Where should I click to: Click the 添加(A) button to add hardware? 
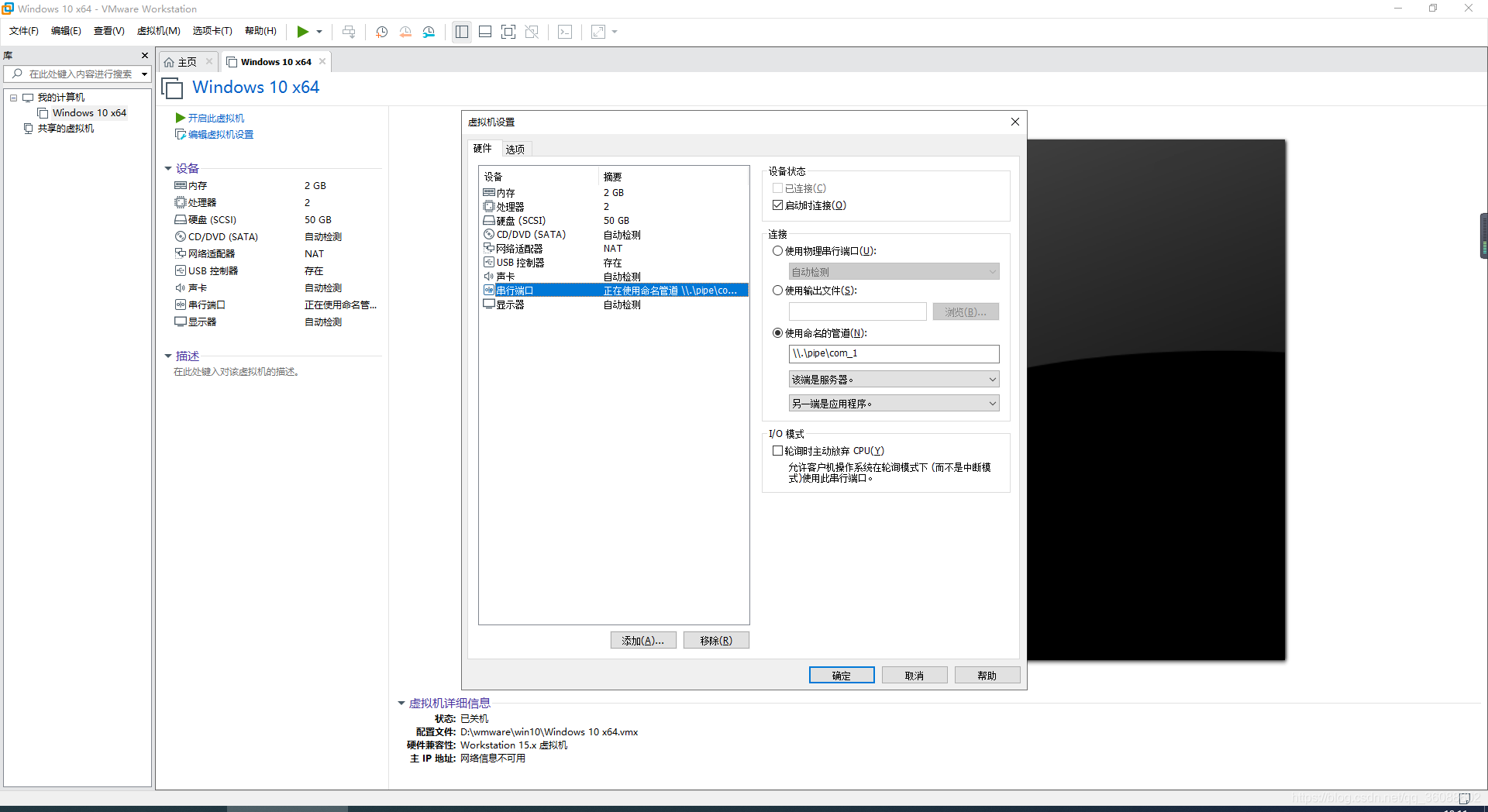(642, 640)
